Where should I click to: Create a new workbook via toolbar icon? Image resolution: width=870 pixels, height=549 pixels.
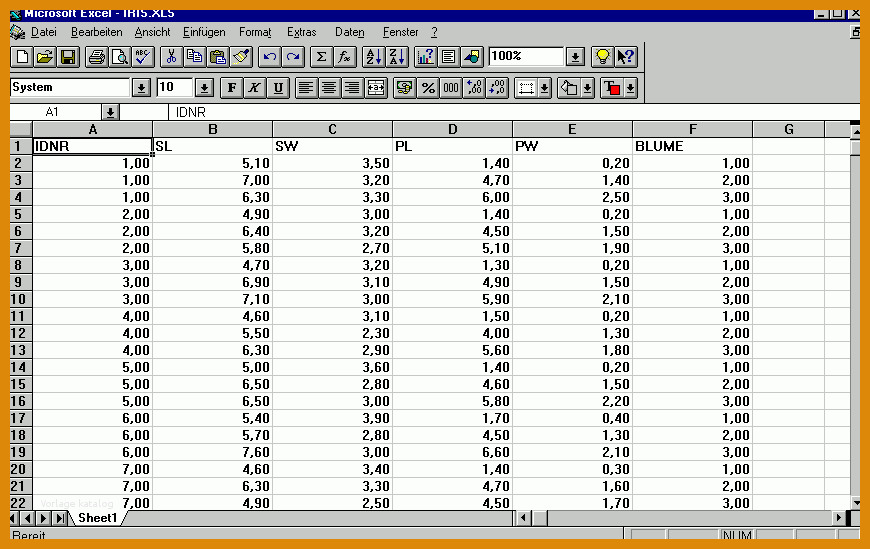22,57
